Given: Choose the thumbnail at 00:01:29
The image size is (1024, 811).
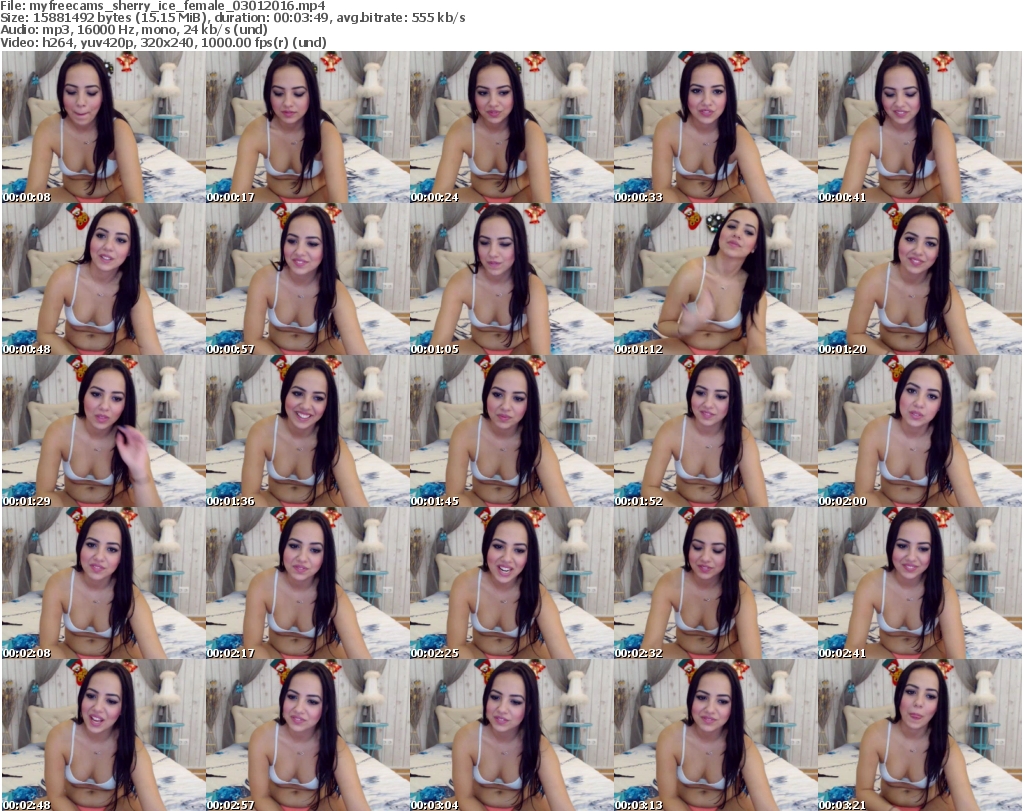Looking at the screenshot, I should pos(104,432).
